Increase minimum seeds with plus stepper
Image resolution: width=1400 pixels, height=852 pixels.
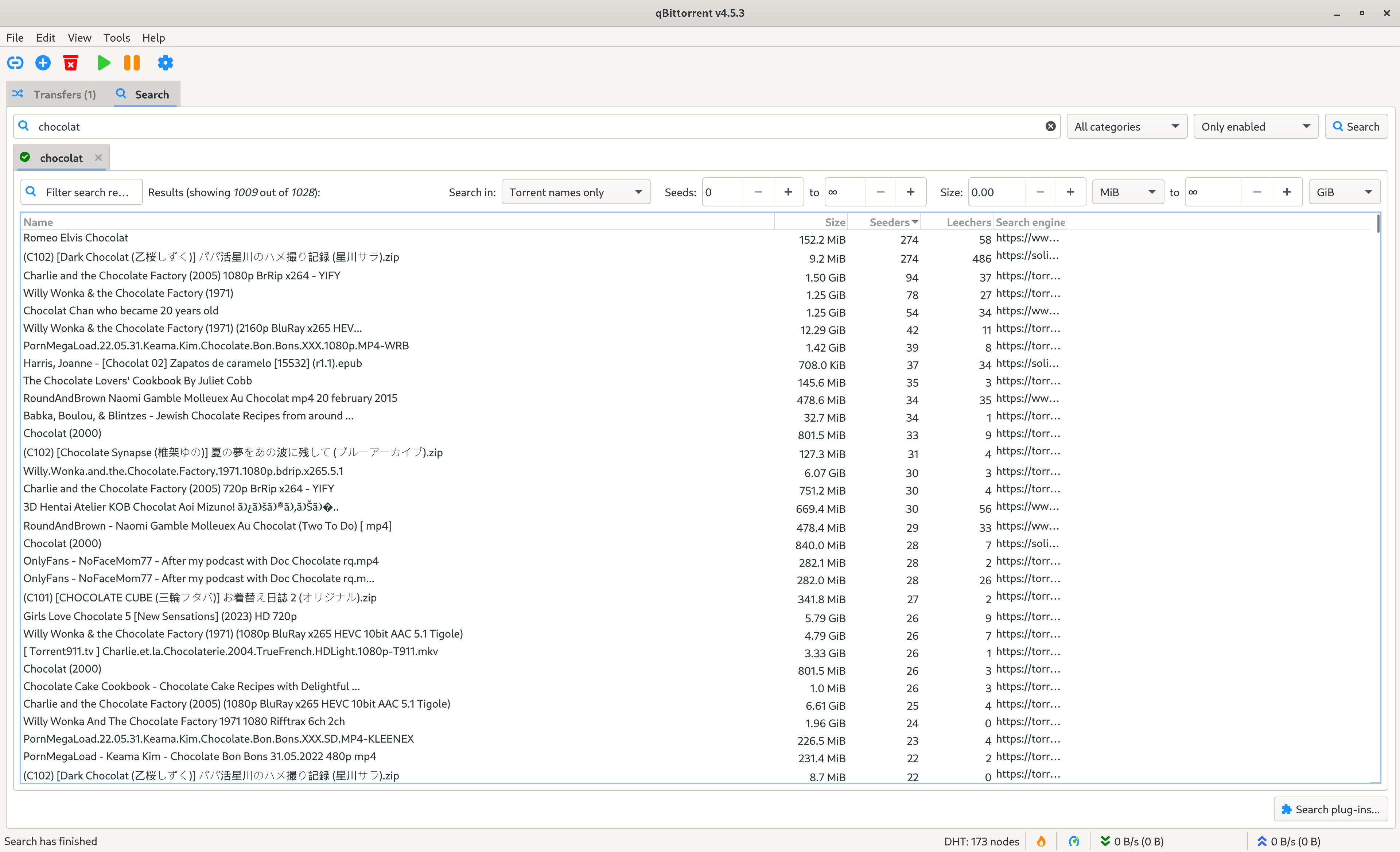(788, 192)
